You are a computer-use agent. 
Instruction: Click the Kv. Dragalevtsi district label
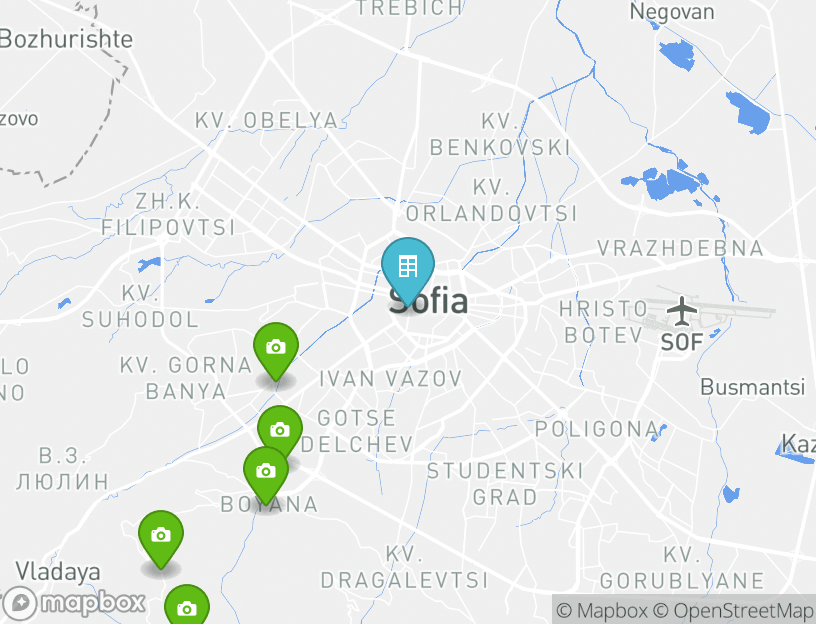(x=404, y=567)
